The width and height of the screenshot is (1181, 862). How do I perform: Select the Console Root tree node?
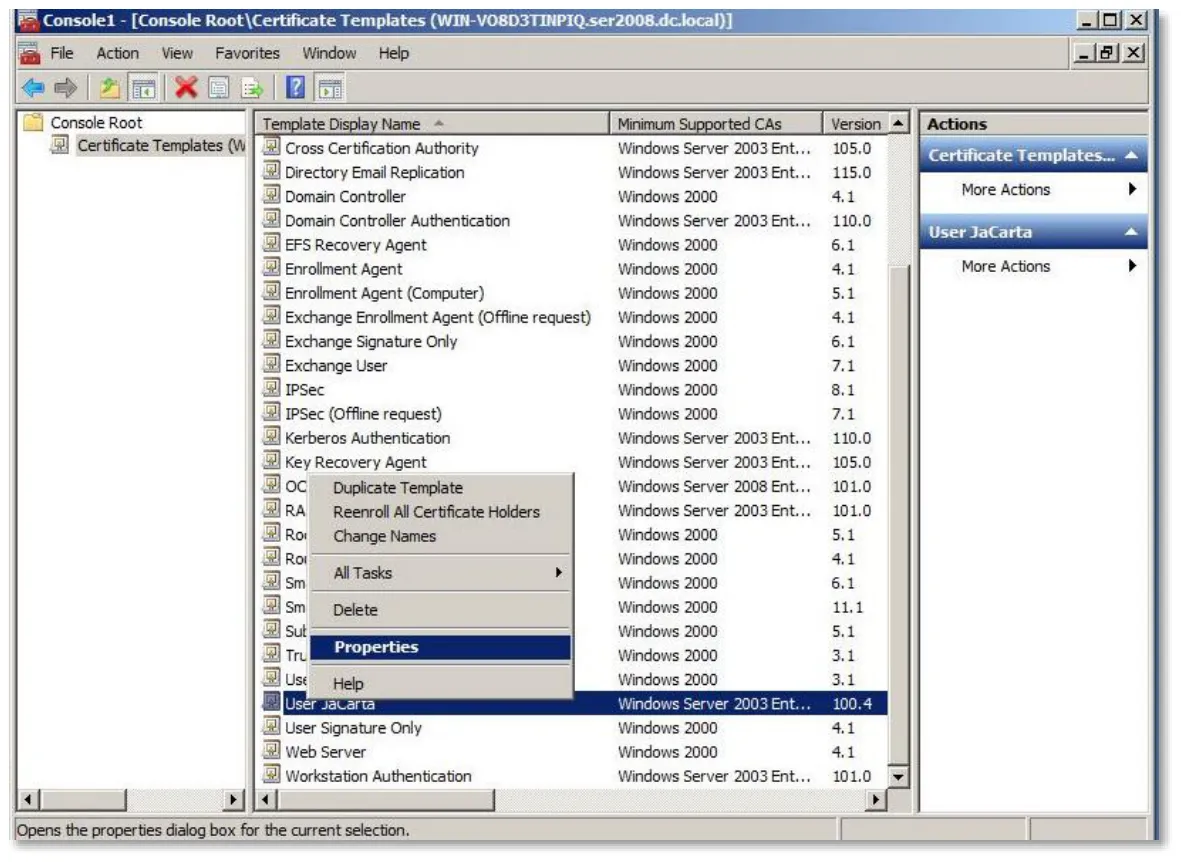point(96,122)
